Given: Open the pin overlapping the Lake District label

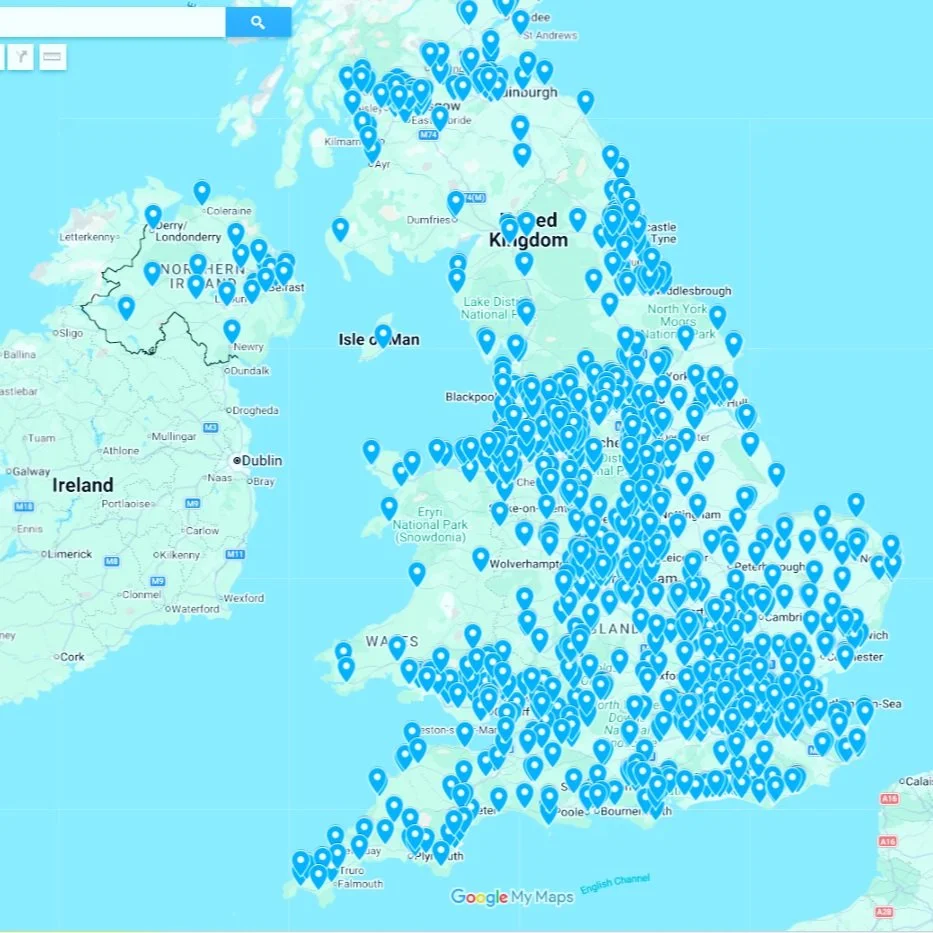Looking at the screenshot, I should [526, 312].
